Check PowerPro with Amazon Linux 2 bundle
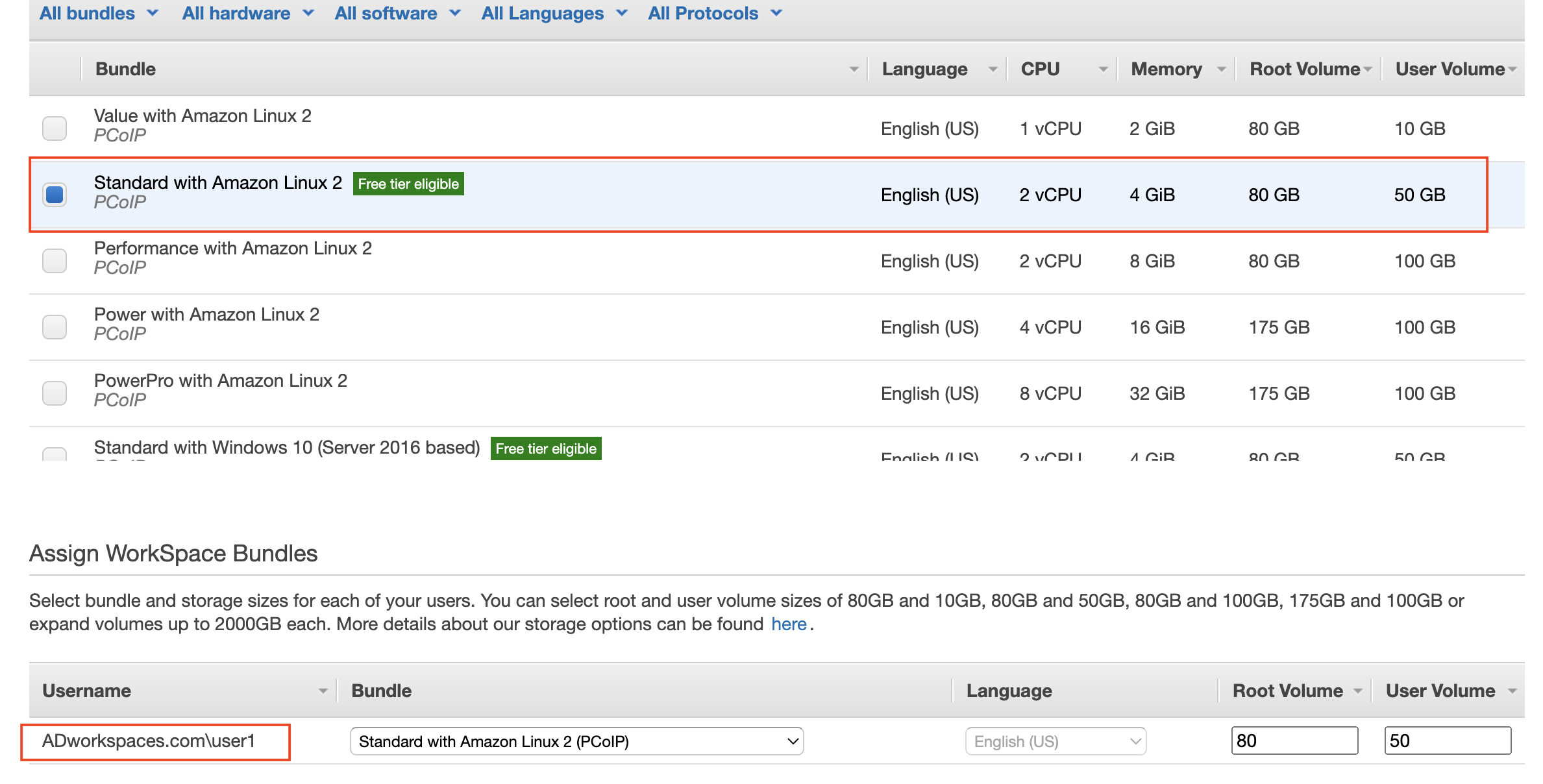The width and height of the screenshot is (1543, 784). (x=55, y=393)
